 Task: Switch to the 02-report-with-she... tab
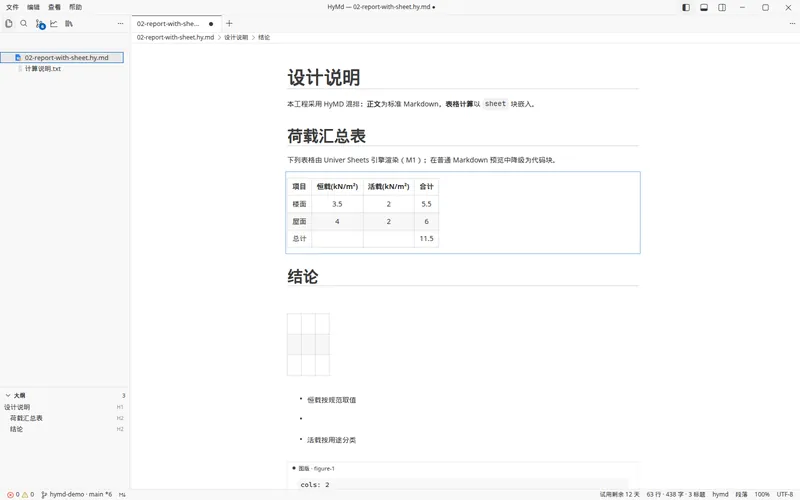[x=176, y=24]
